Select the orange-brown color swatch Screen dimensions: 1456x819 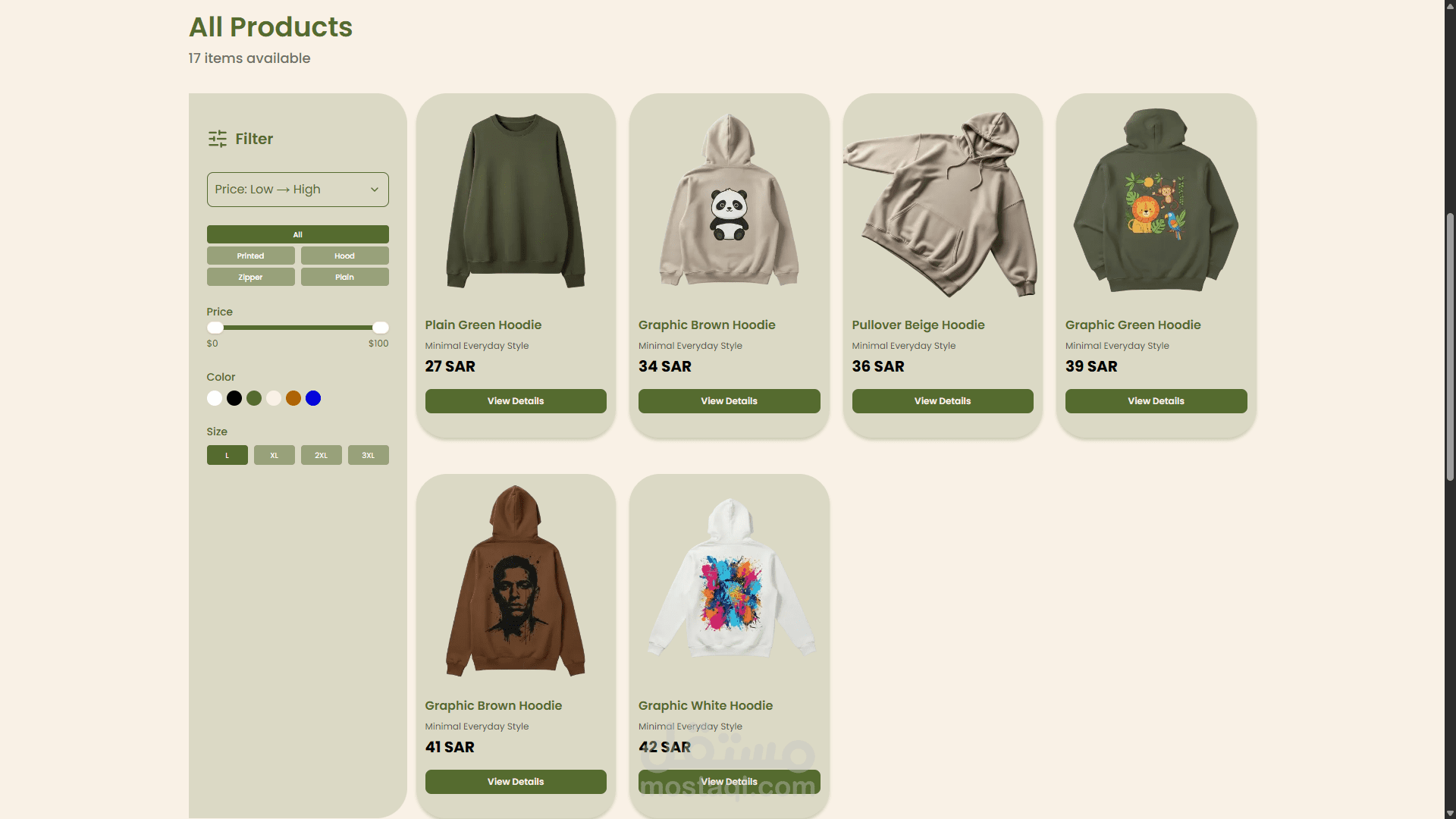293,398
